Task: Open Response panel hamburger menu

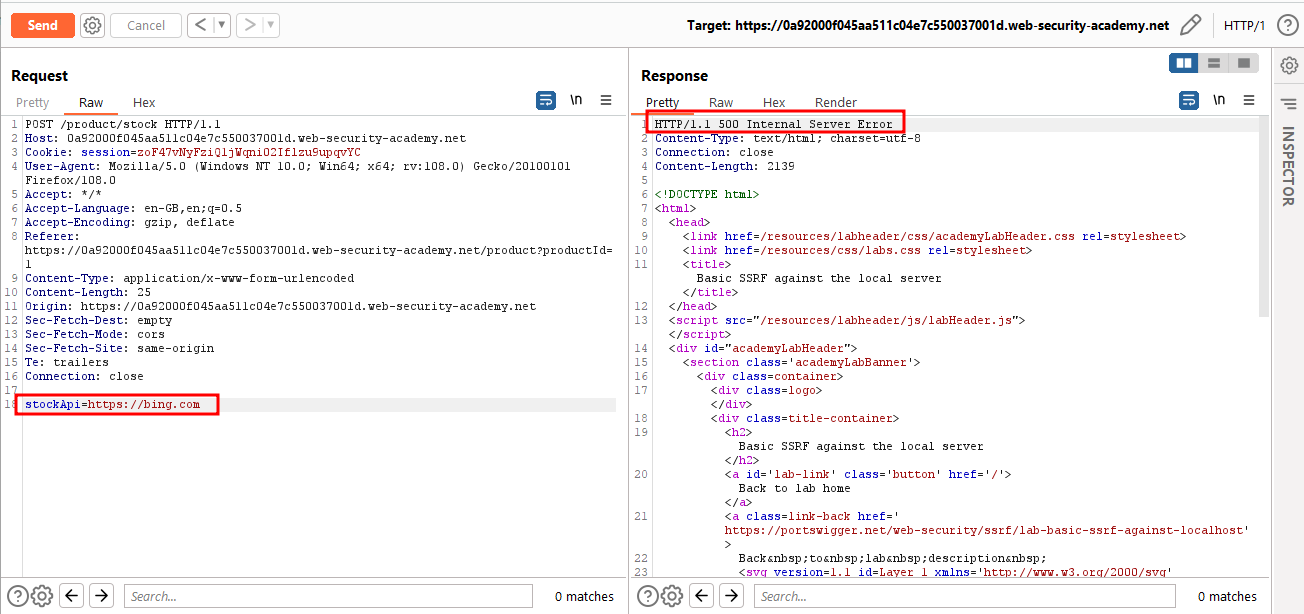Action: (1249, 100)
